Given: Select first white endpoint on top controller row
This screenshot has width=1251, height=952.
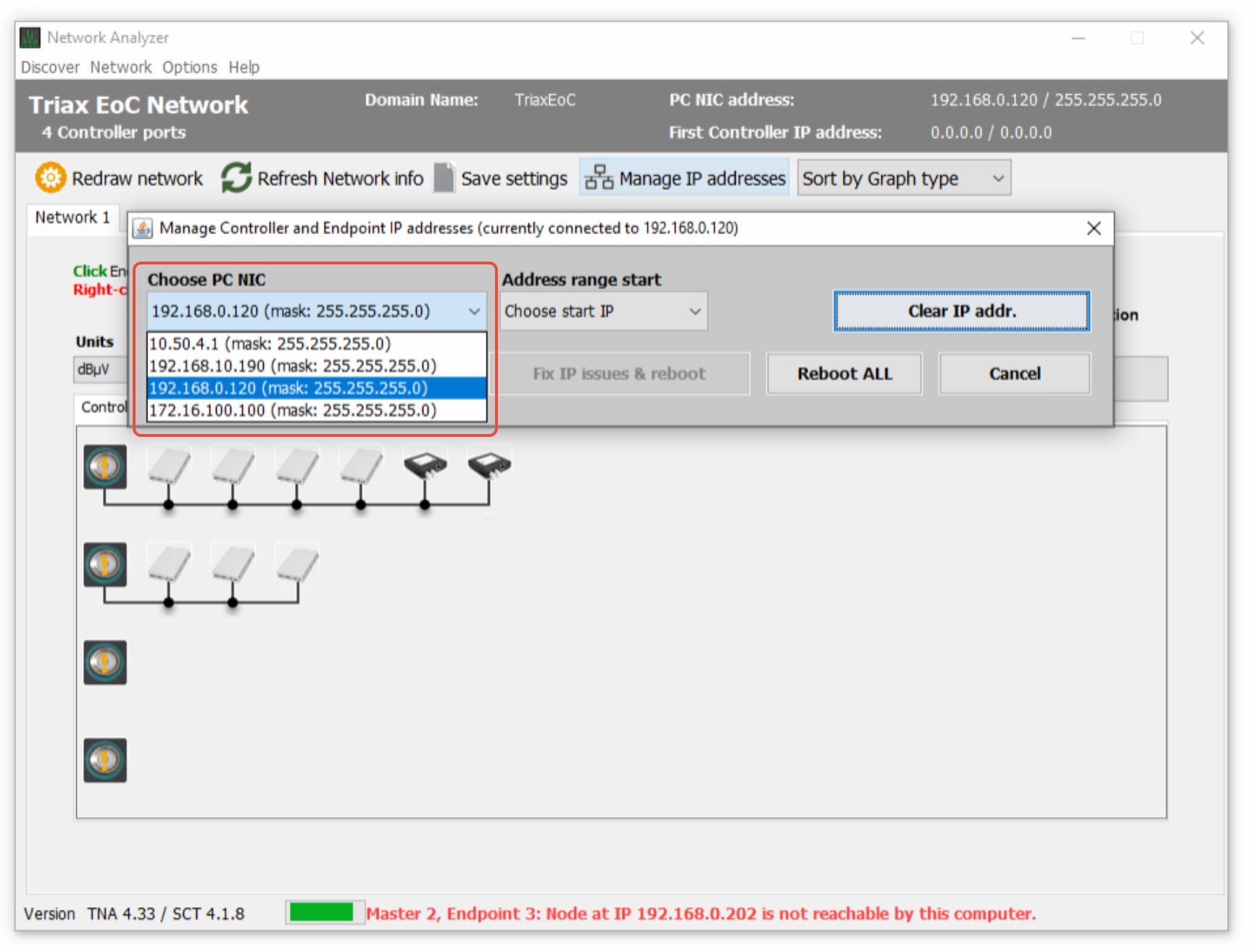Looking at the screenshot, I should (x=169, y=465).
